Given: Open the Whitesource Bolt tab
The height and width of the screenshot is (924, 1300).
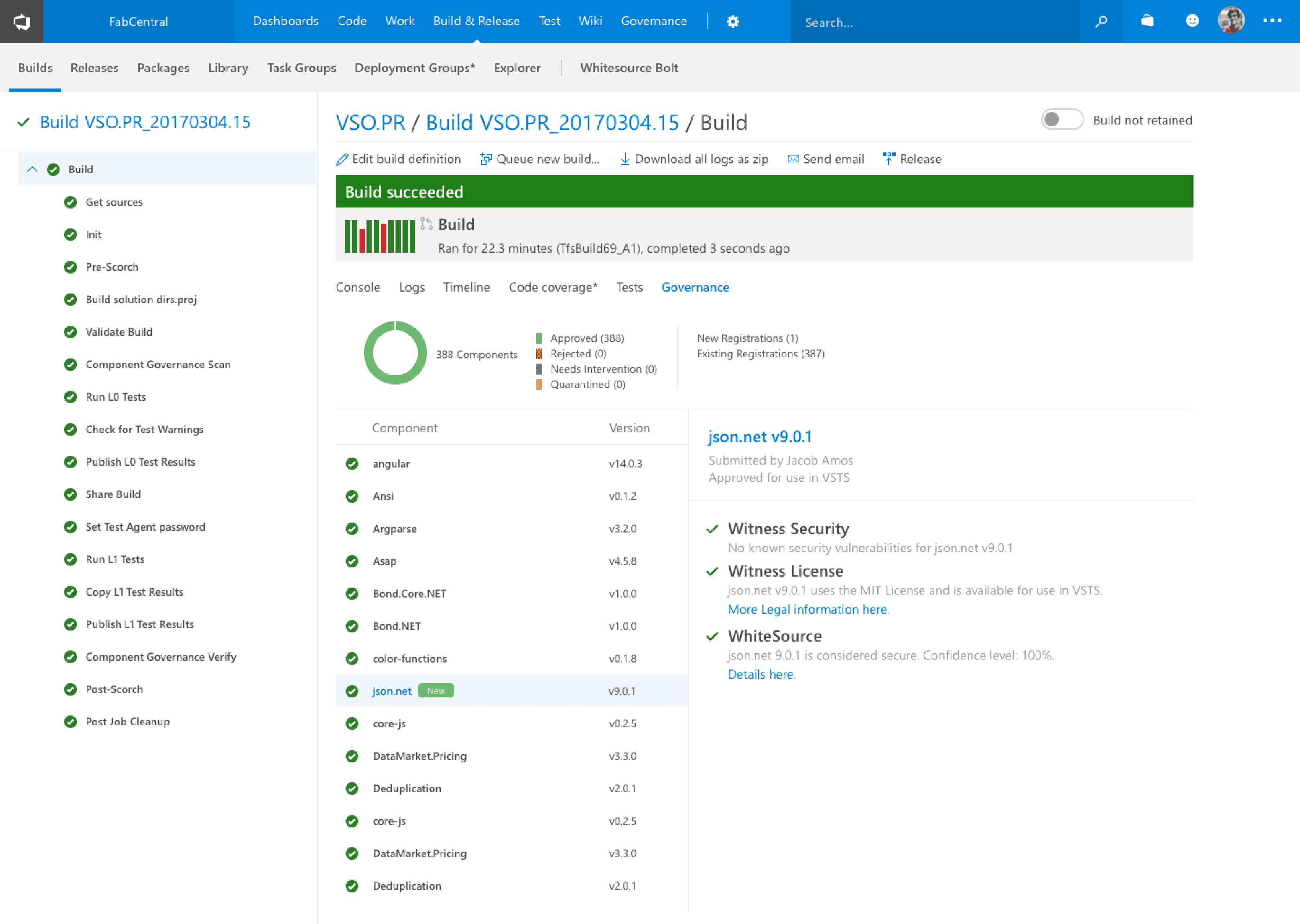Looking at the screenshot, I should (x=629, y=68).
